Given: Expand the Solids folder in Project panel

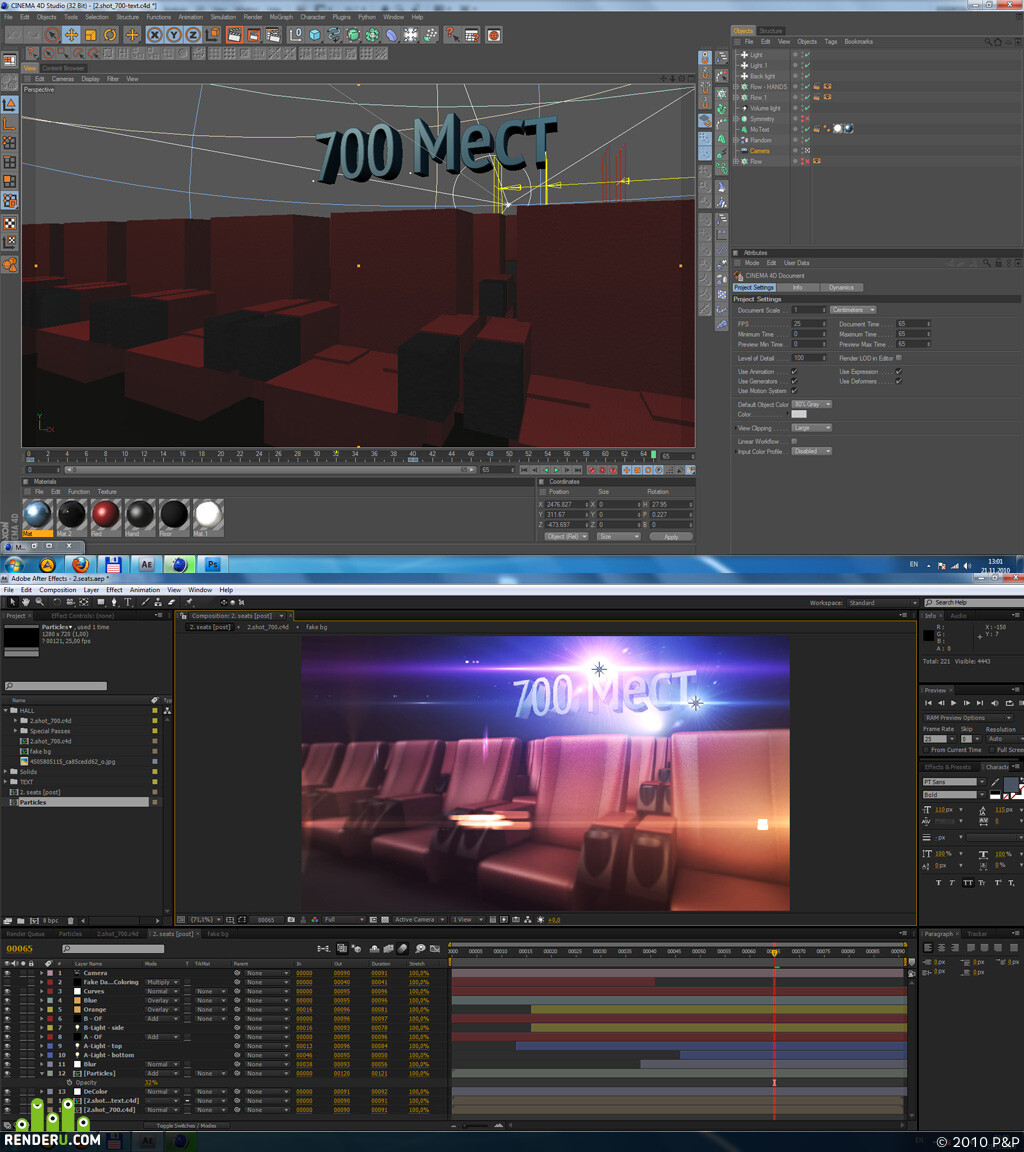Looking at the screenshot, I should pyautogui.click(x=6, y=772).
